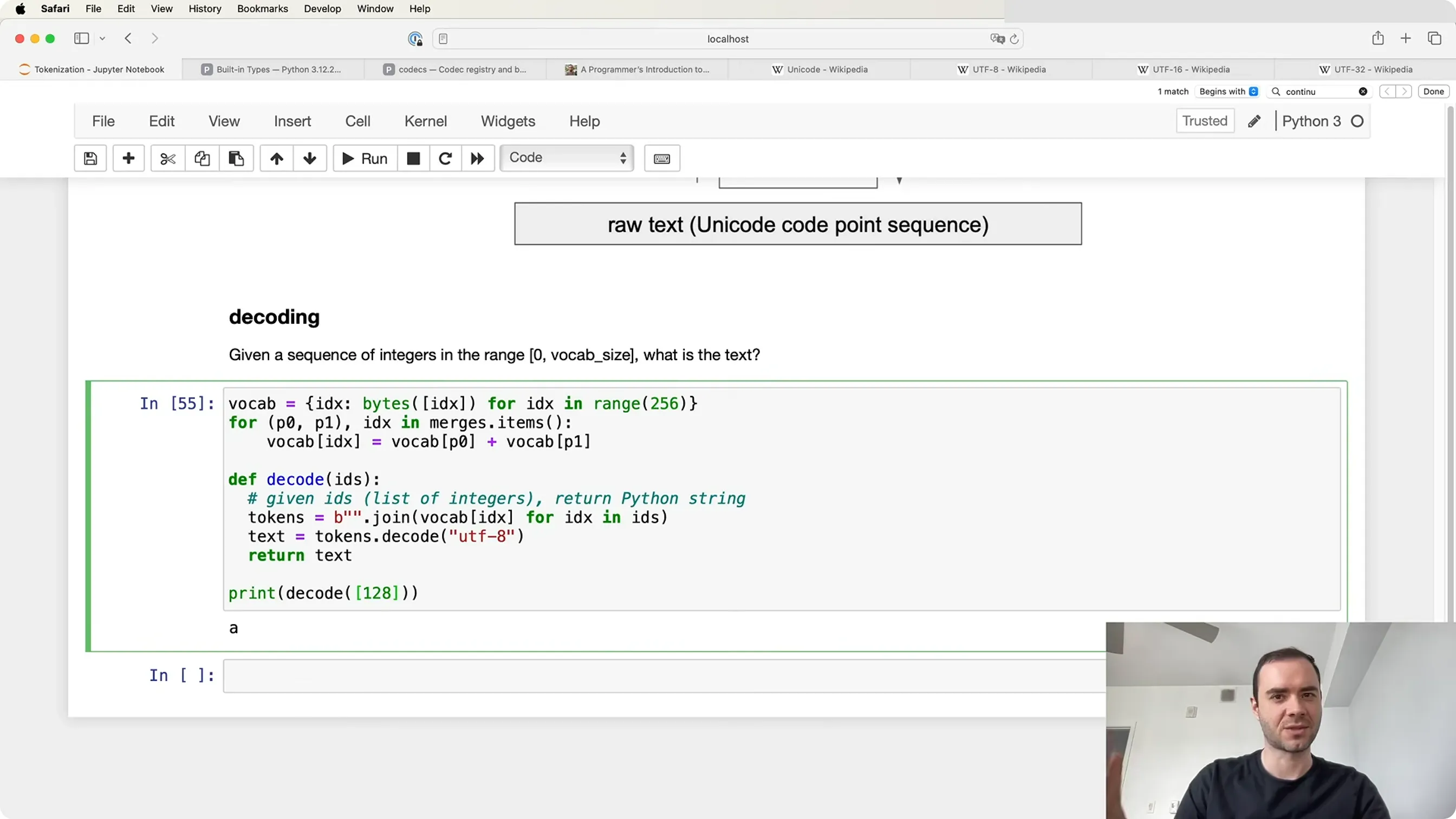Restart the kernel with the circular arrow icon
This screenshot has height=819, width=1456.
(445, 159)
